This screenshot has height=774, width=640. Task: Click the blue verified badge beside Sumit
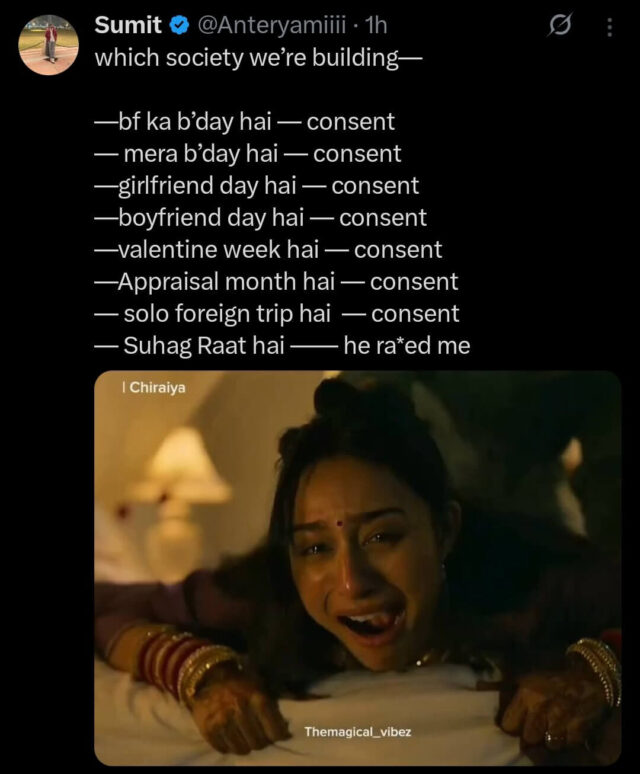(x=180, y=25)
